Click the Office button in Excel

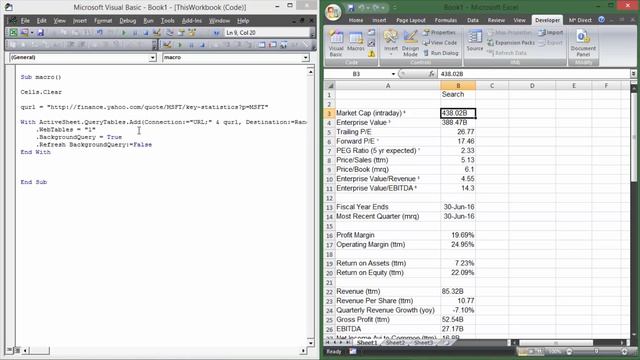point(333,12)
